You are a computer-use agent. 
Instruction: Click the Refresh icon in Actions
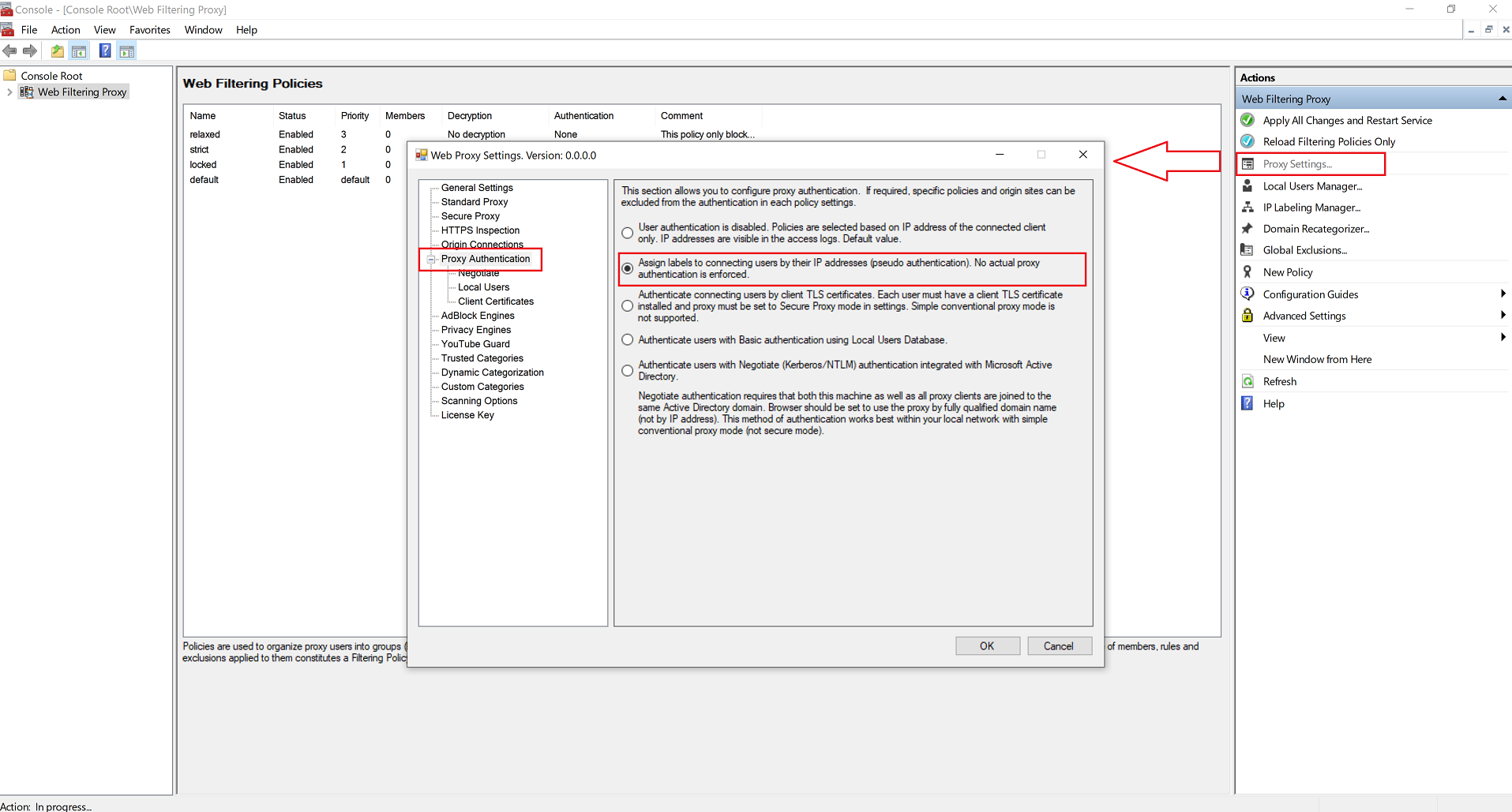[1247, 381]
